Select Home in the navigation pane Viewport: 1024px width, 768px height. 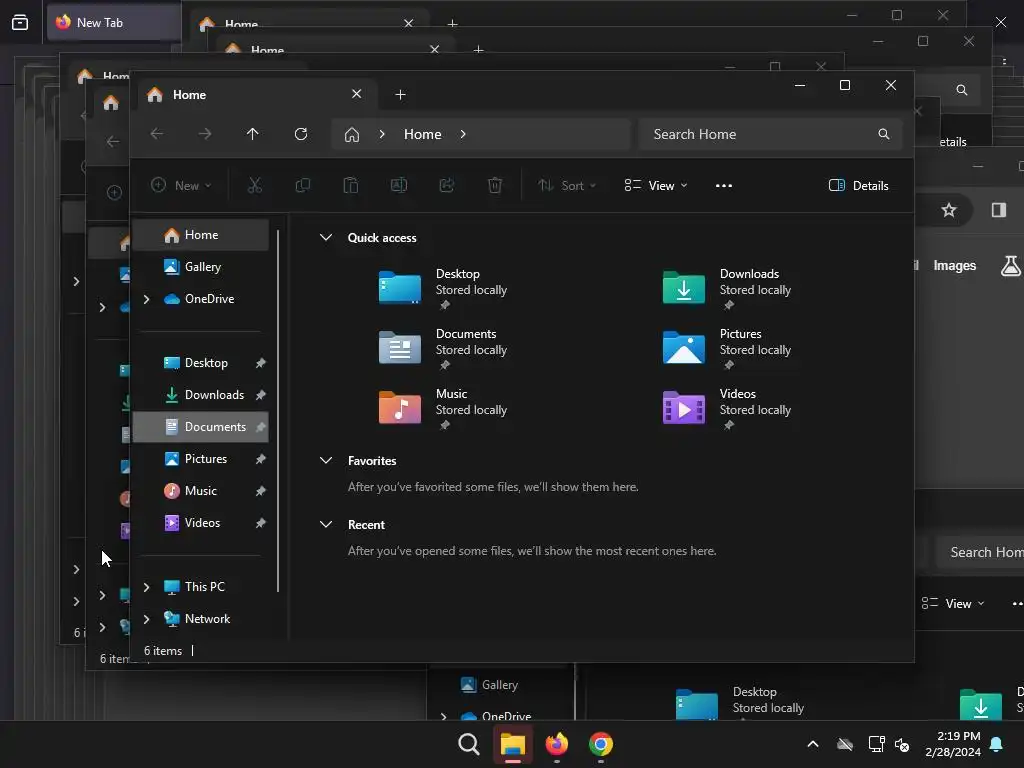pos(200,235)
